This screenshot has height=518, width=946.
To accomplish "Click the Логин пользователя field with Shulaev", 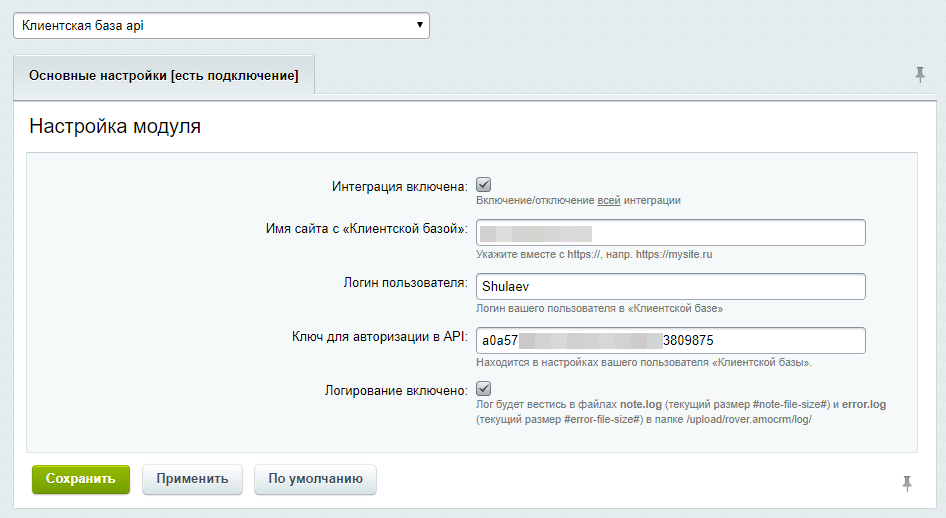I will (x=670, y=286).
